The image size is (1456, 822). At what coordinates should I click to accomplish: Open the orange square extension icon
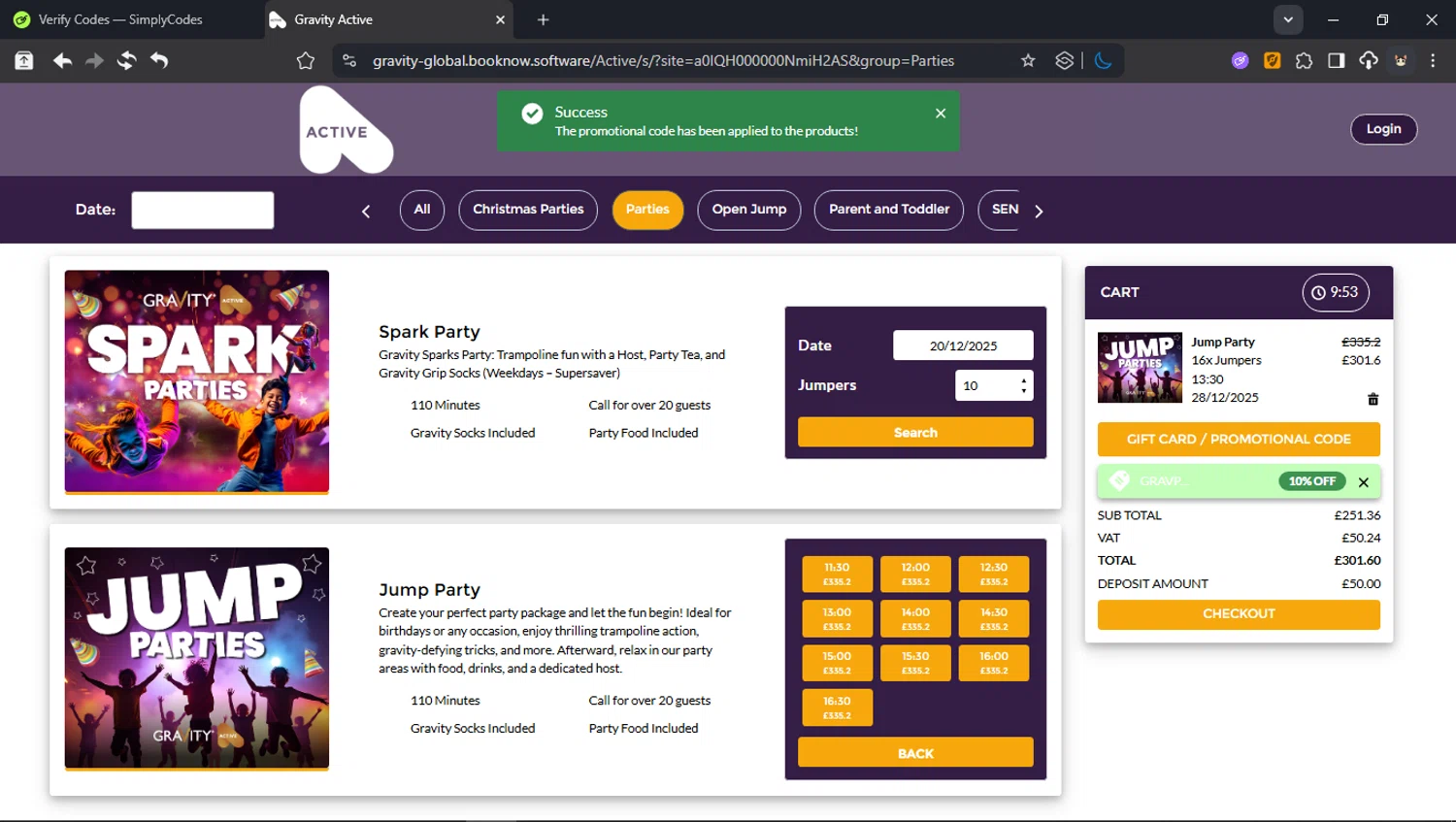[1272, 60]
